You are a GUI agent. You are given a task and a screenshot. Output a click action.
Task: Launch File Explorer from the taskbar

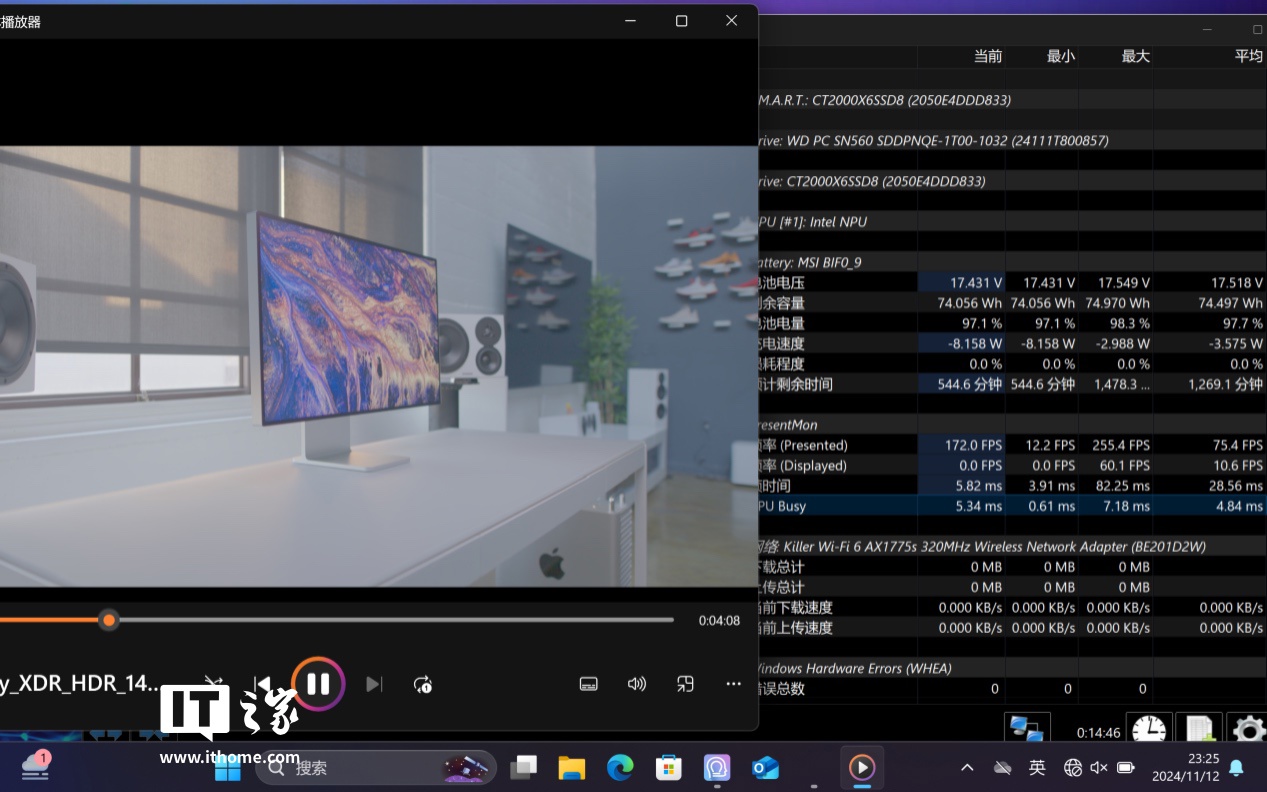pyautogui.click(x=572, y=767)
